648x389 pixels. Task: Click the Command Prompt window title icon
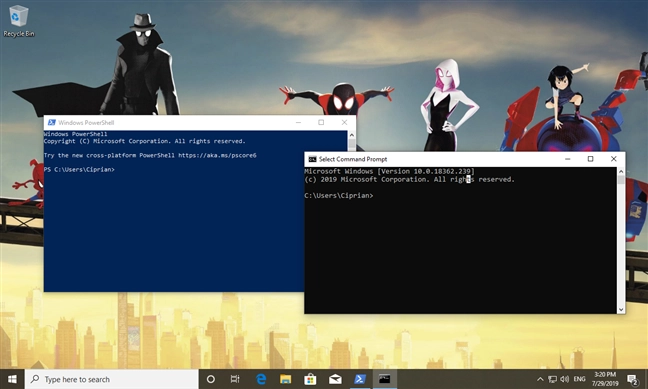[312, 159]
